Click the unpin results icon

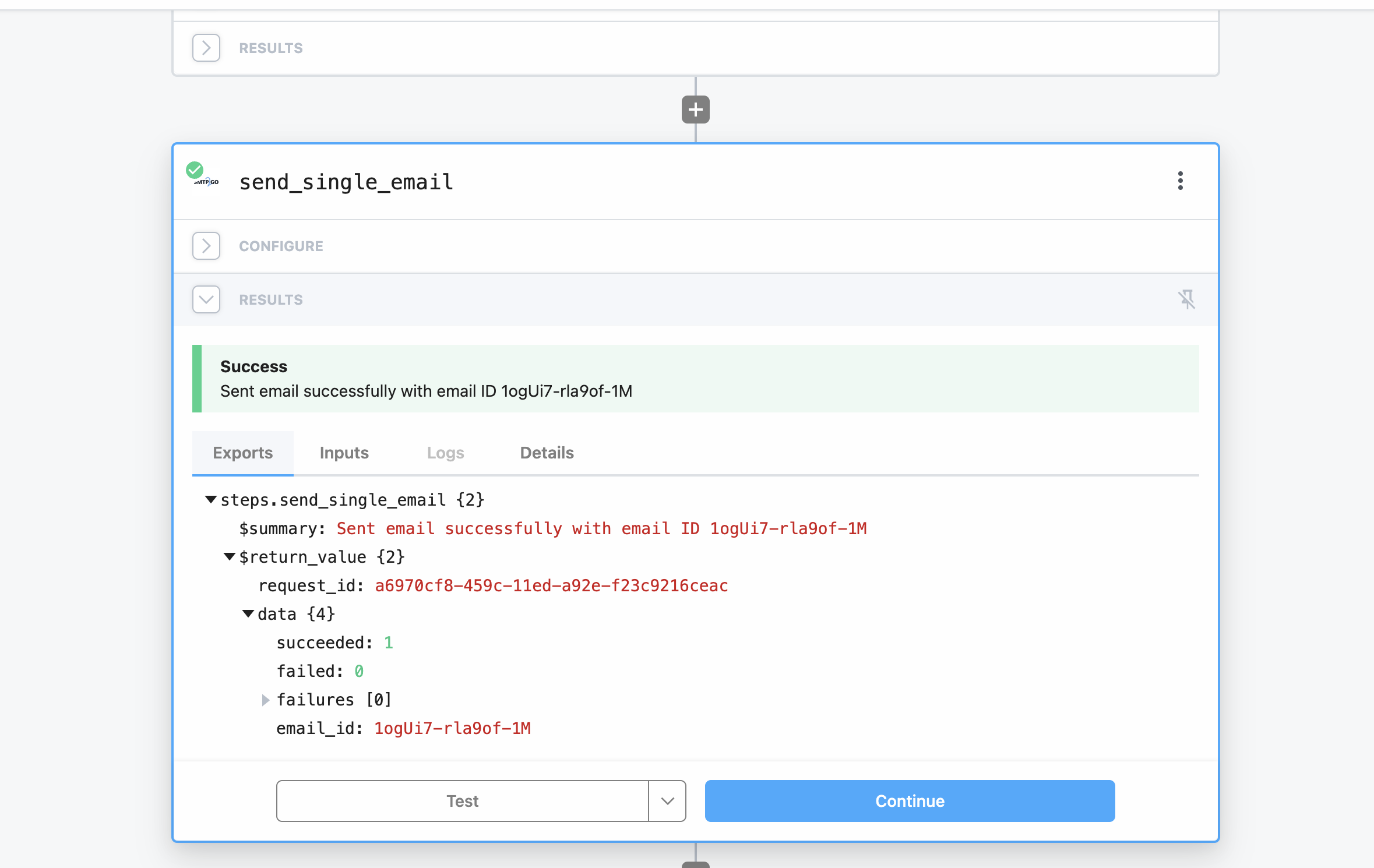tap(1186, 299)
